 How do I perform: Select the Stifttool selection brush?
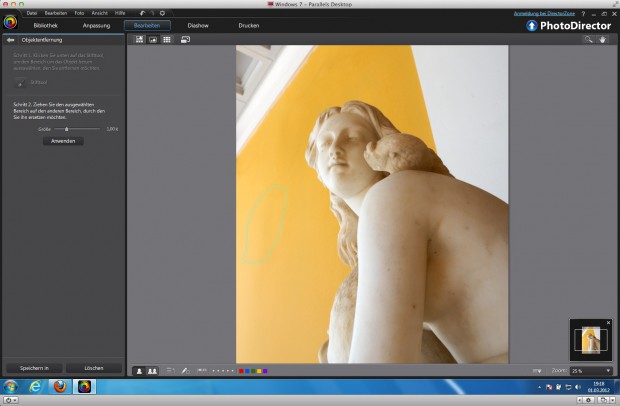[20, 83]
